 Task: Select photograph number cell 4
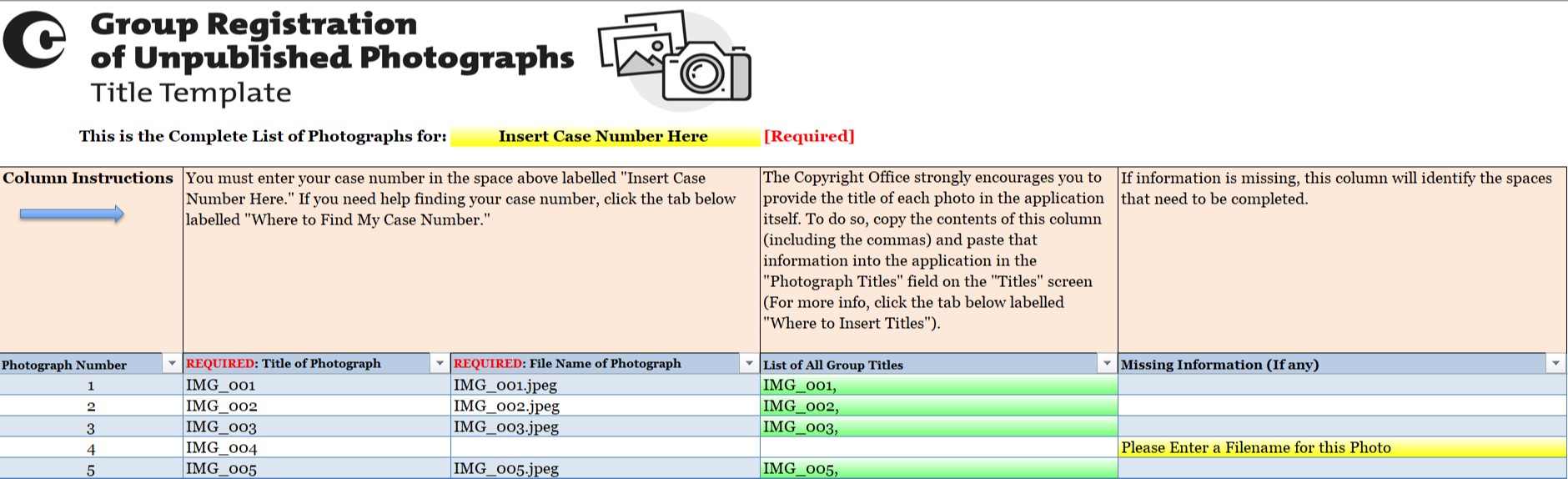(91, 447)
